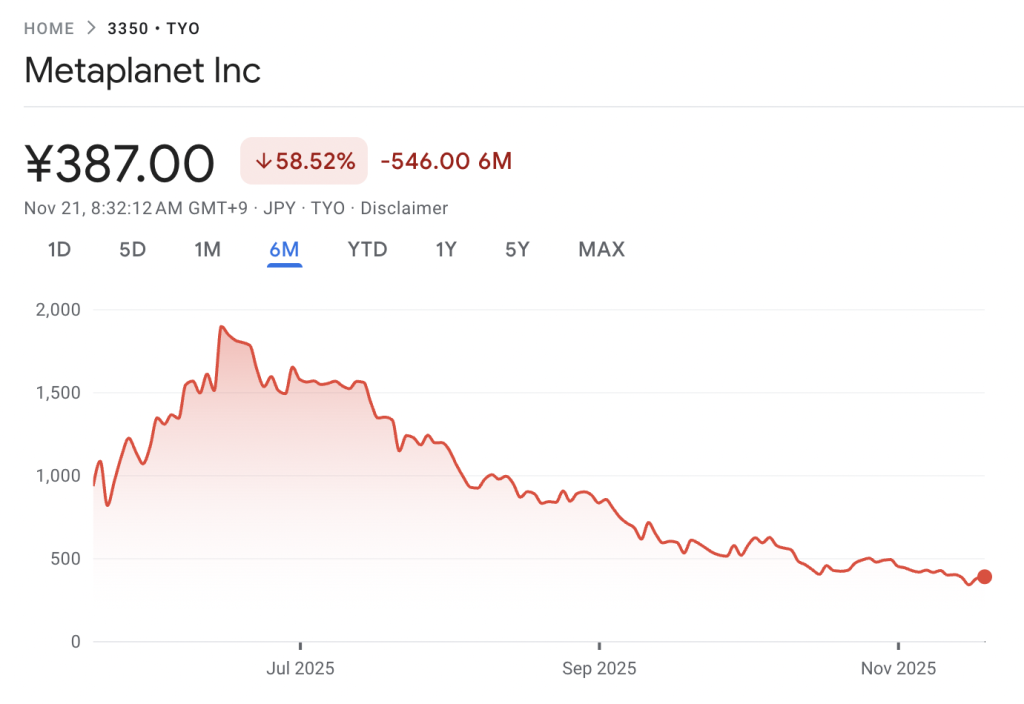Click the HOME breadcrumb link
The height and width of the screenshot is (704, 1024).
coord(49,28)
